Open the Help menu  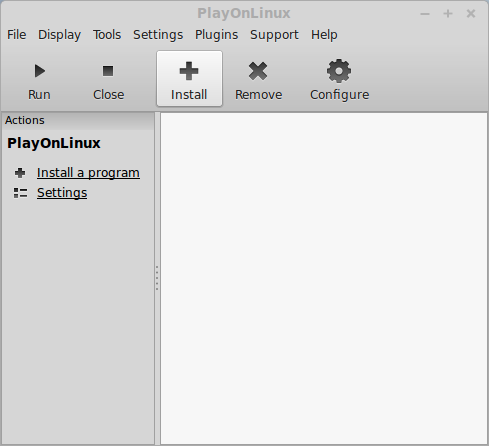pos(324,35)
